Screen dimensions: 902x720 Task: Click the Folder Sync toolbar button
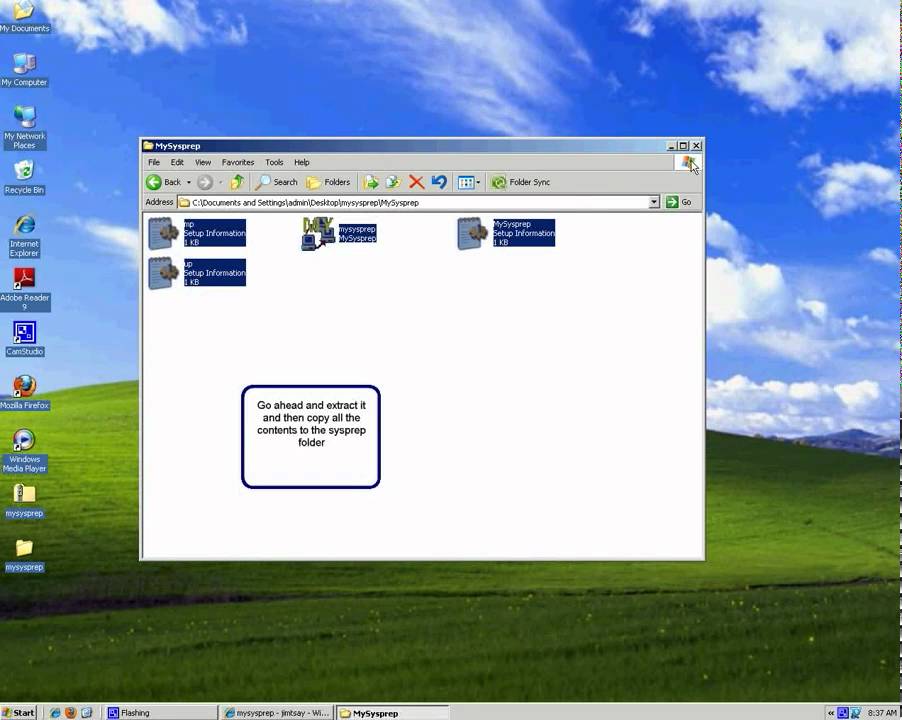521,182
